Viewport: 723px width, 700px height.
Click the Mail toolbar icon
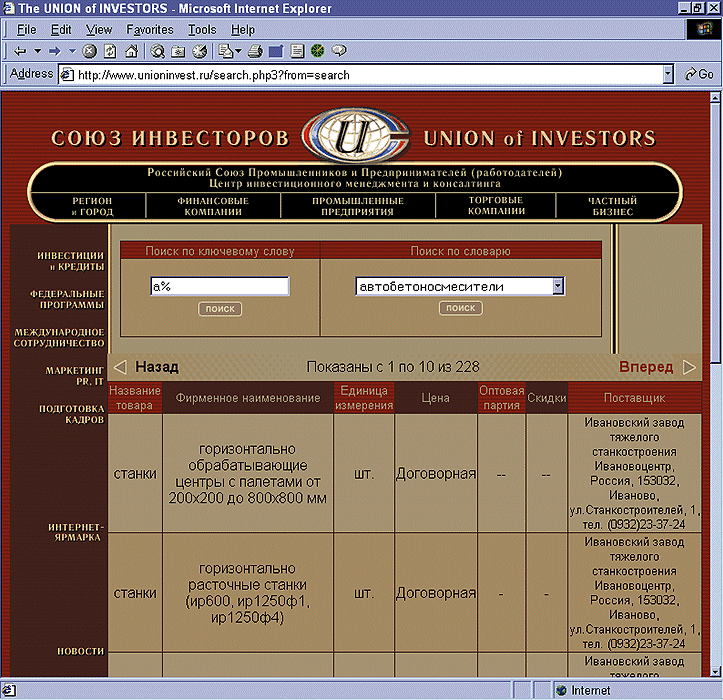226,51
